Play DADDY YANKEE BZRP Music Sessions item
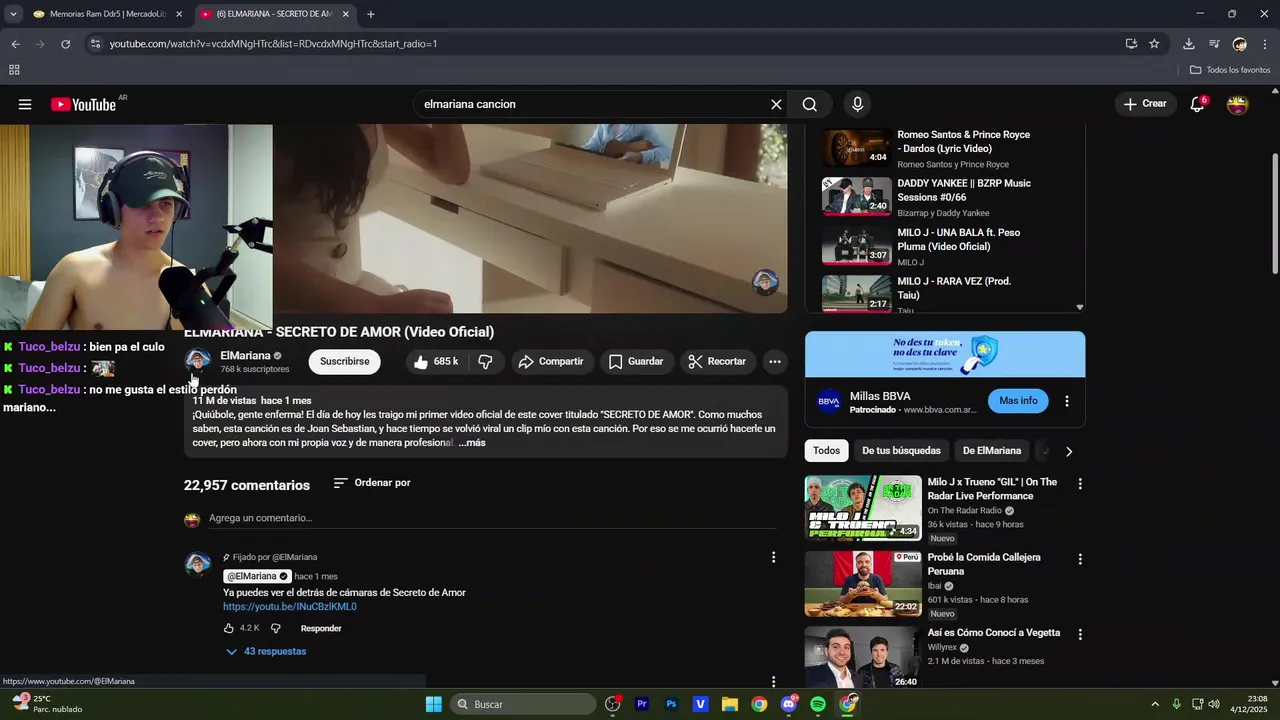Viewport: 1280px width, 720px height. click(x=945, y=197)
